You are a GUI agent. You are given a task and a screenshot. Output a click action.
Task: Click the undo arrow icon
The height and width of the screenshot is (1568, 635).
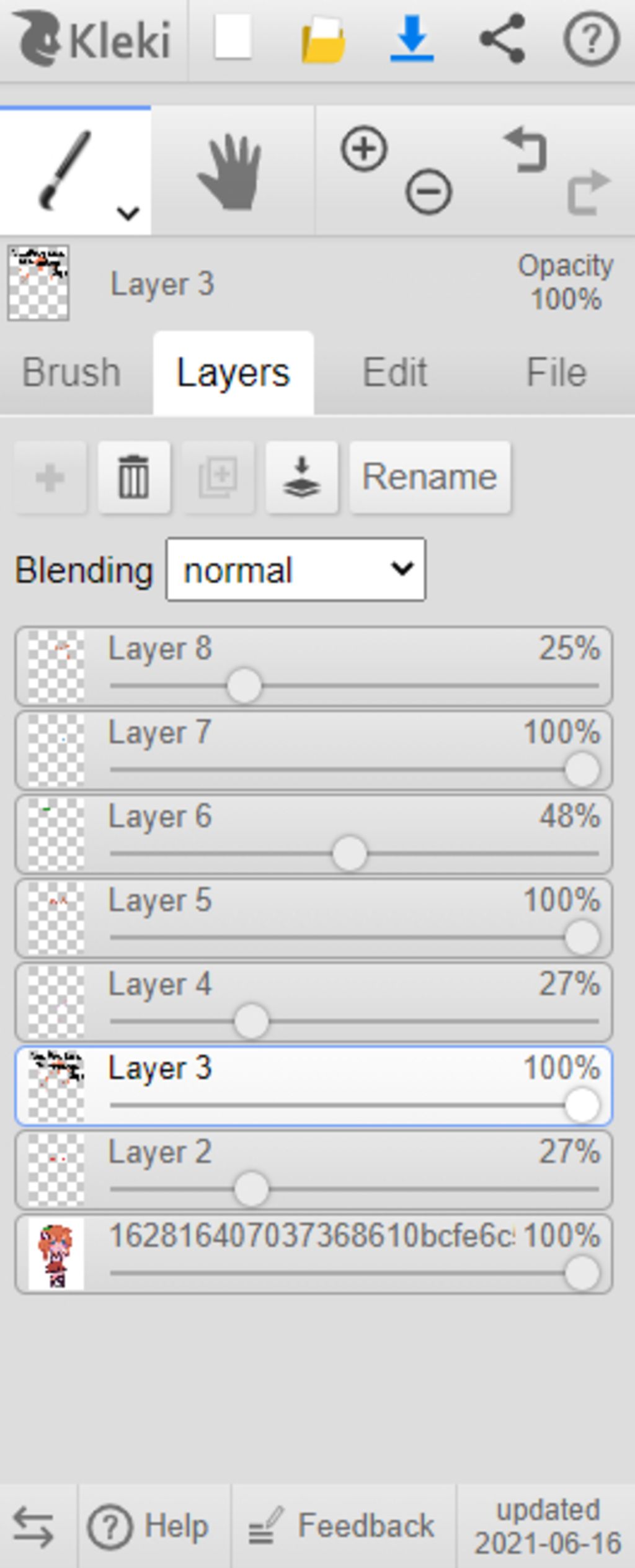coord(526,150)
